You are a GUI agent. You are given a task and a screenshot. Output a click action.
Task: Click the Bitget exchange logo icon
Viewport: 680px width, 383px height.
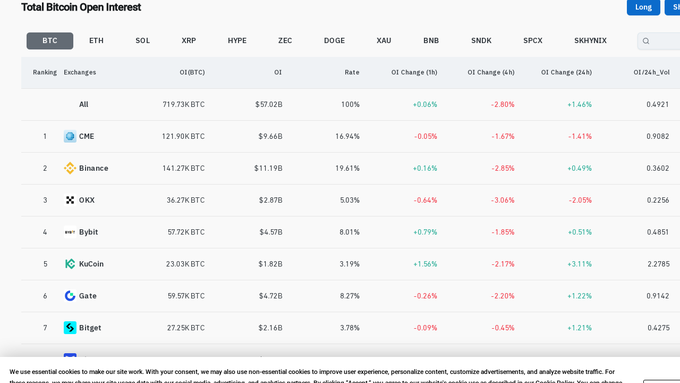coord(70,327)
